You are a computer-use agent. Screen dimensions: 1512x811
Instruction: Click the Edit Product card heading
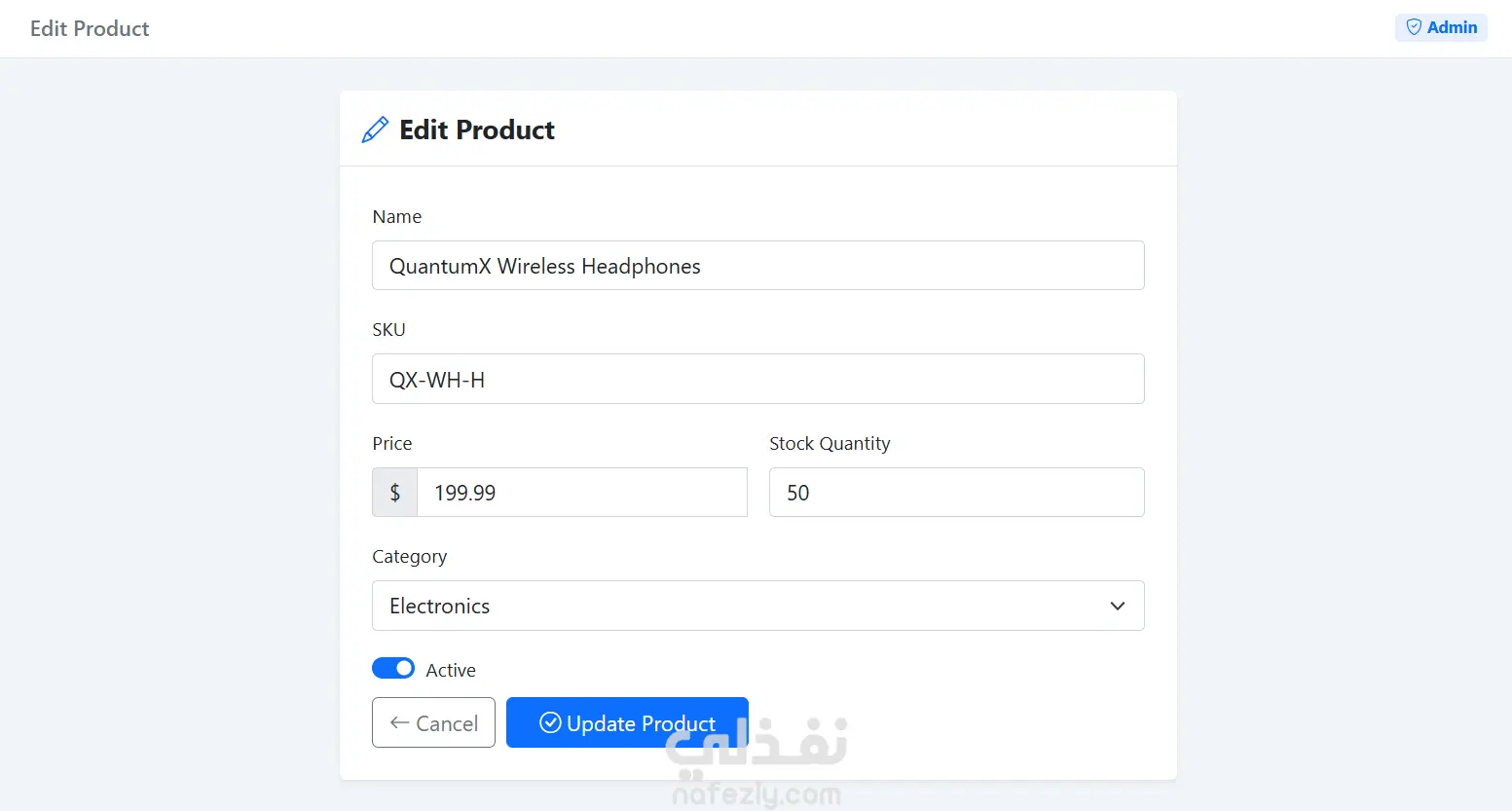pos(477,129)
